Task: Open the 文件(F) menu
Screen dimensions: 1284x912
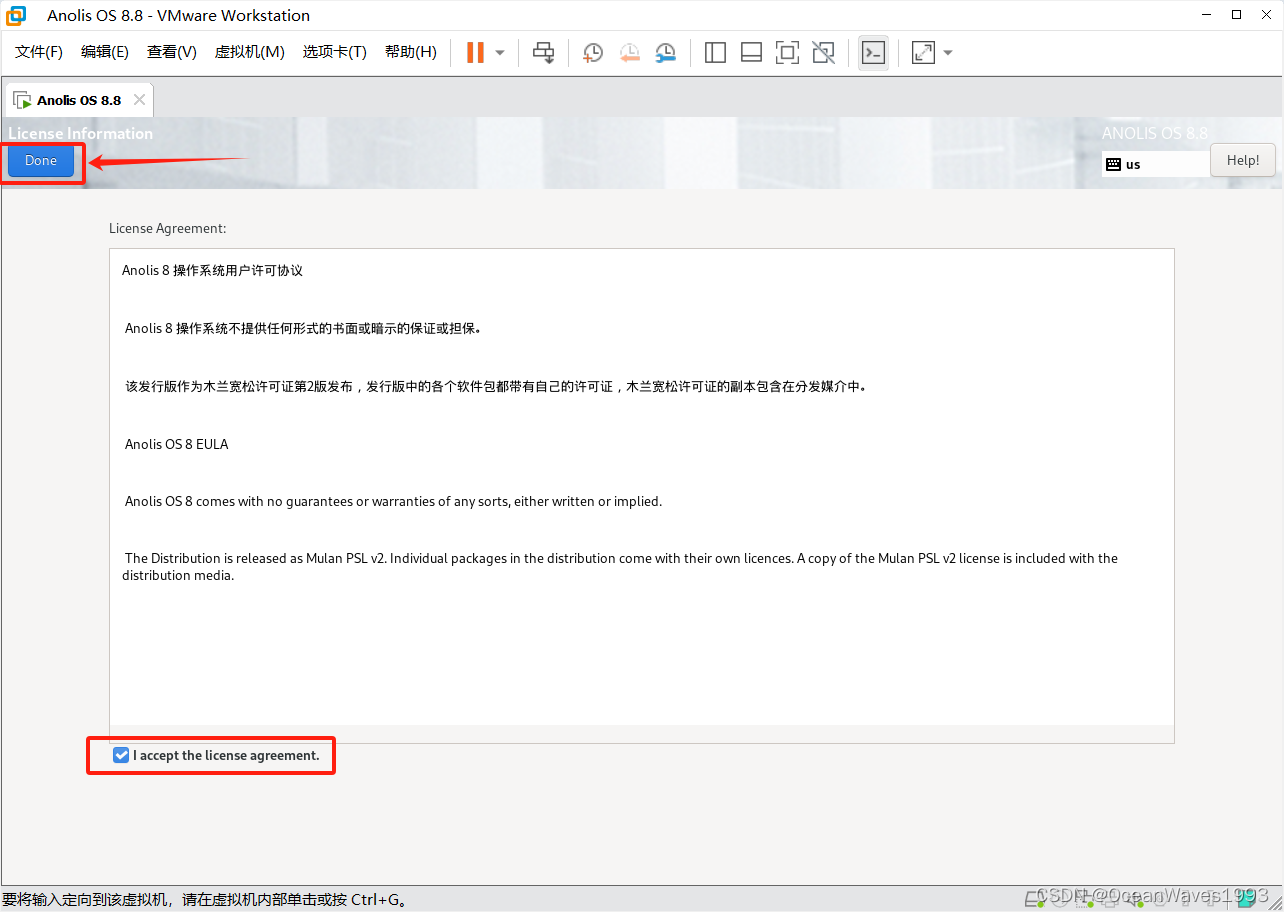Action: pyautogui.click(x=39, y=52)
